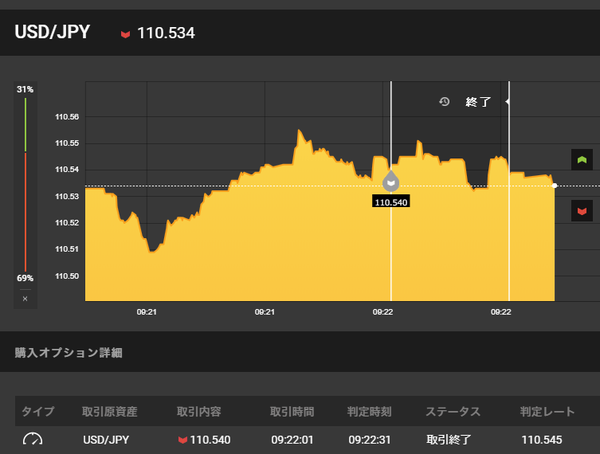Image resolution: width=600 pixels, height=454 pixels.
Task: Click the green HIGH up-arrow button
Action: click(x=582, y=160)
